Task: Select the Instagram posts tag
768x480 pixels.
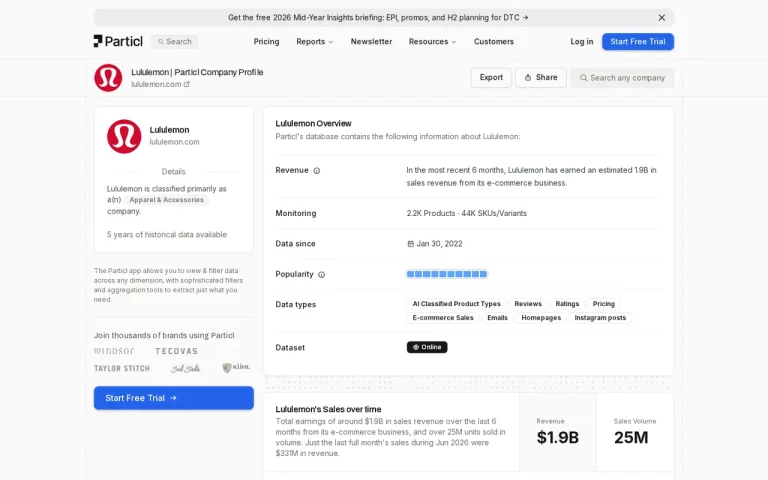Action: (600, 318)
